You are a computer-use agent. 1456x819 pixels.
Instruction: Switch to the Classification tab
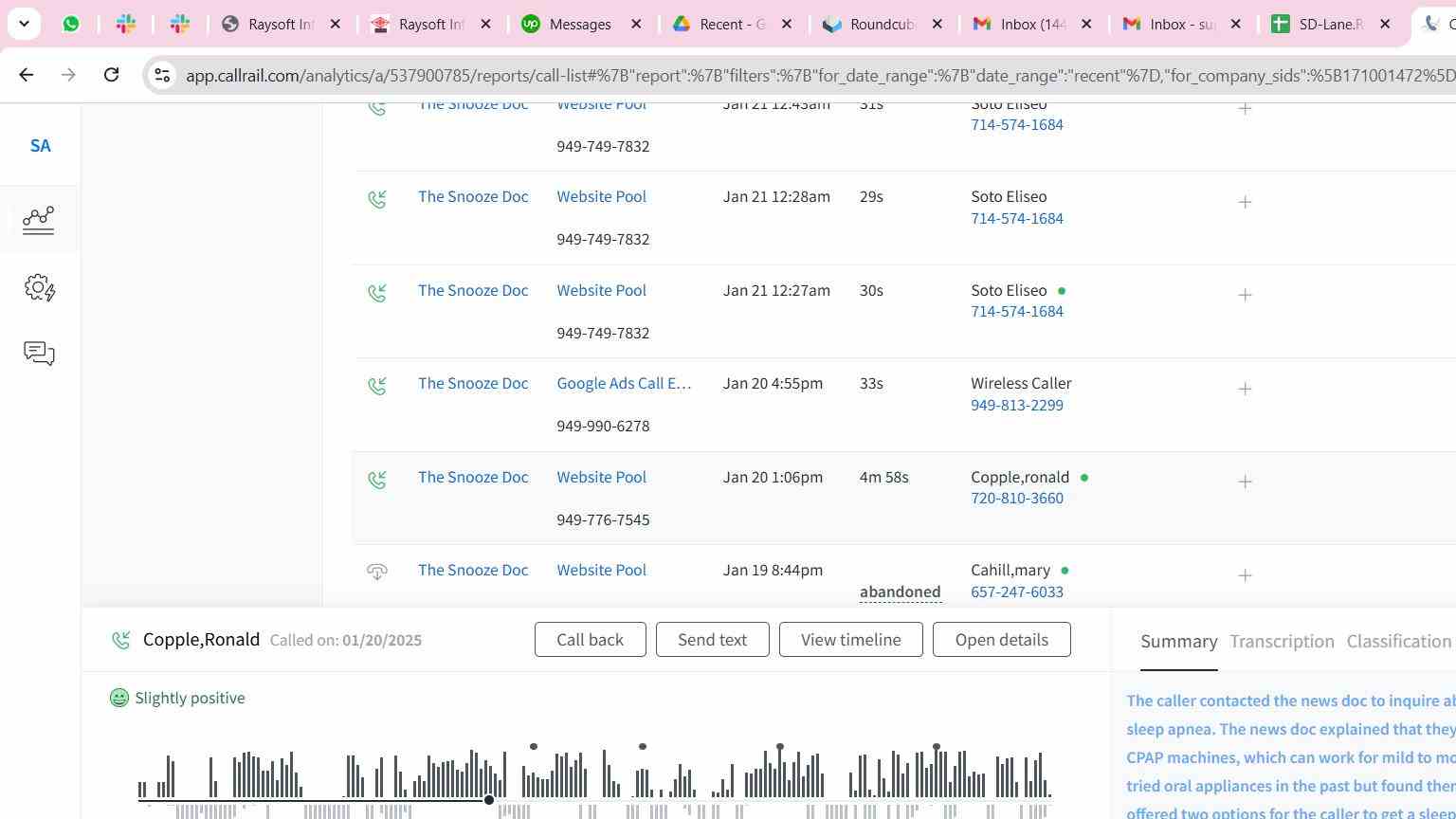pyautogui.click(x=1399, y=642)
